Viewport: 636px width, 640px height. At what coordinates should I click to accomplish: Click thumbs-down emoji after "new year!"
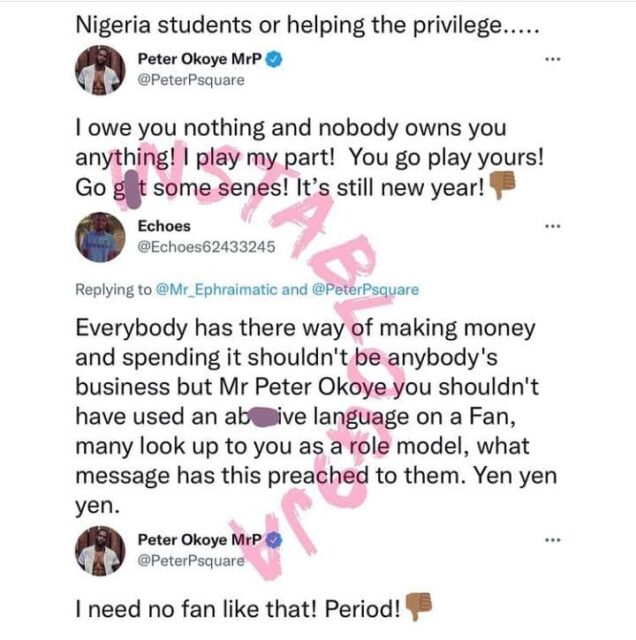(502, 184)
